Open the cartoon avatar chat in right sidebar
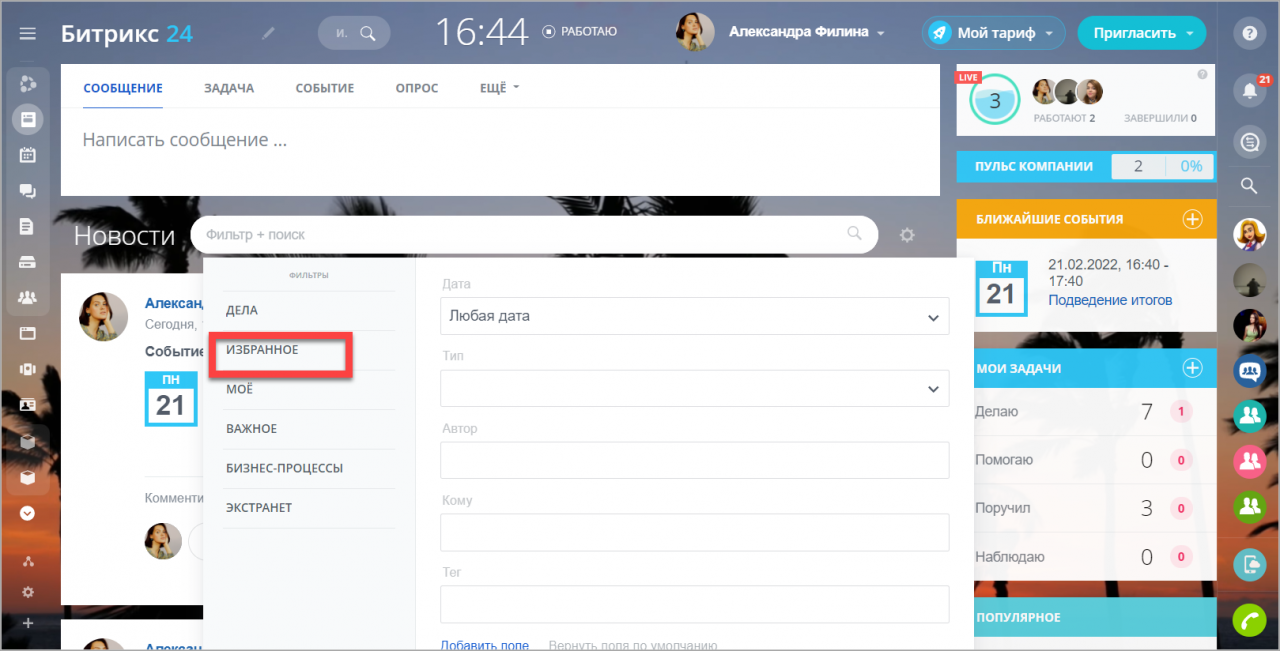The width and height of the screenshot is (1280, 651). [1249, 236]
